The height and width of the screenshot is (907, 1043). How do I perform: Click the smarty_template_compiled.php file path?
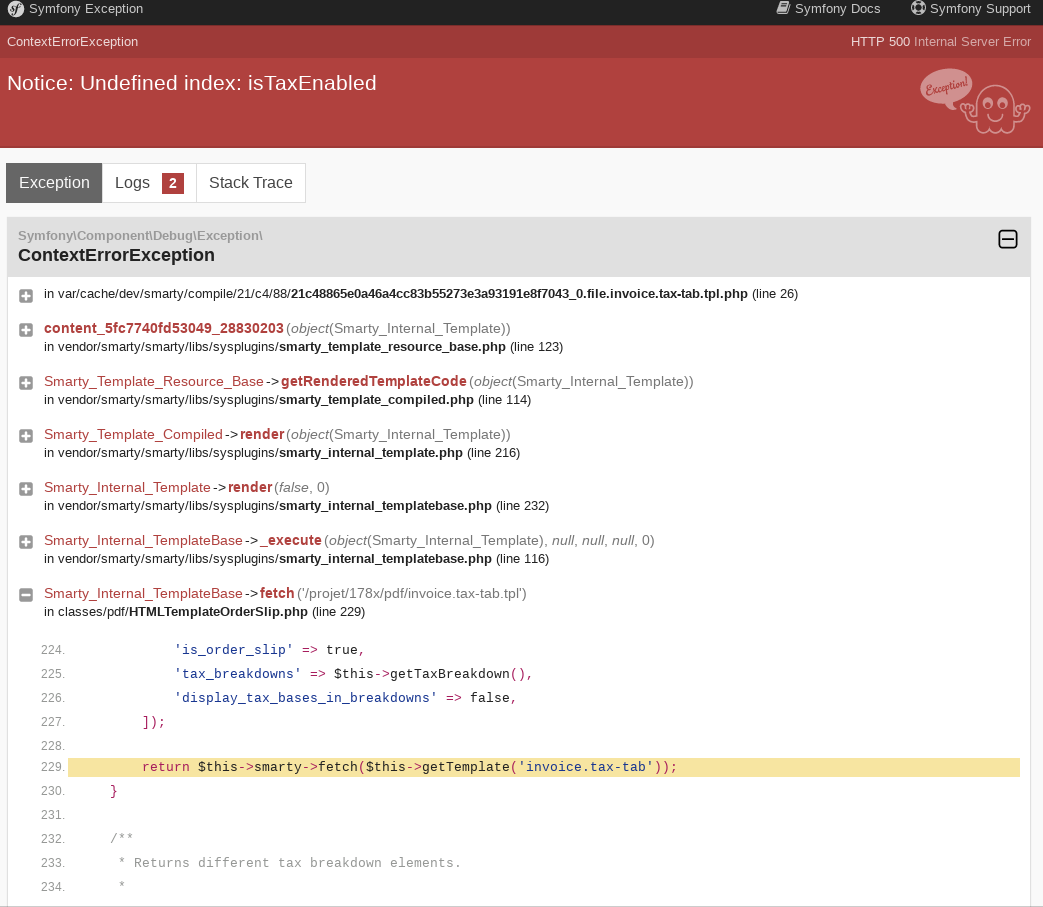tap(265, 400)
